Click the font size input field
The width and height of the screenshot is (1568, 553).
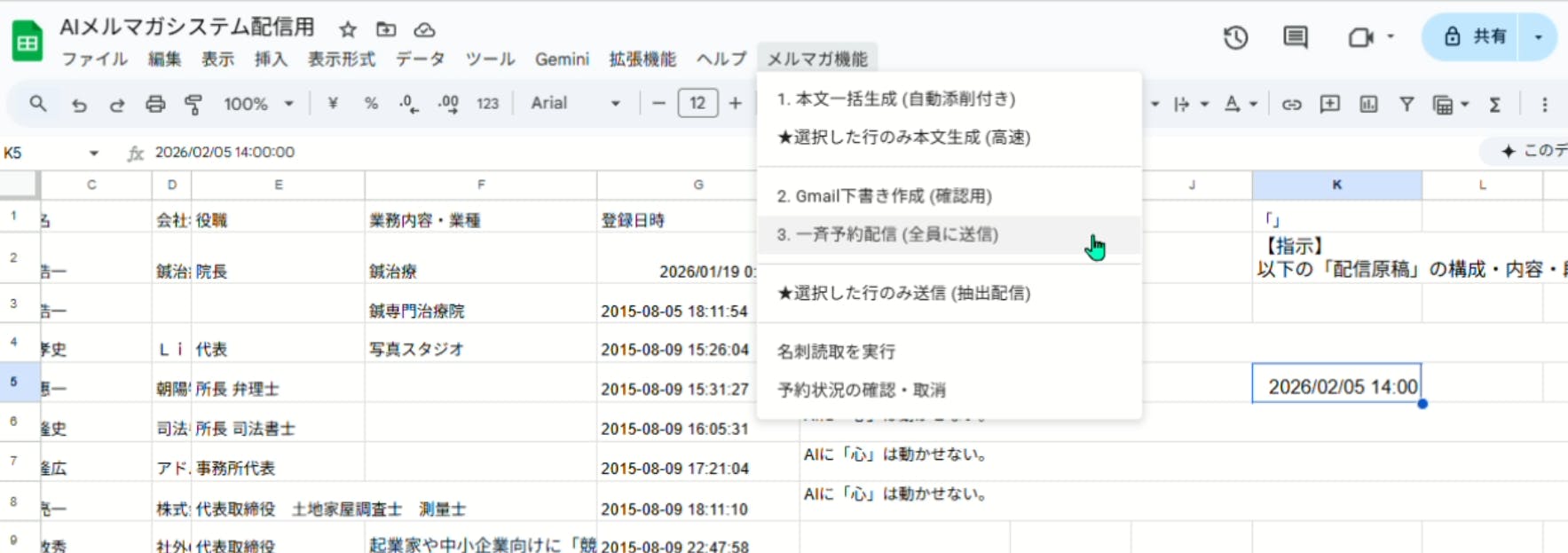pos(697,104)
